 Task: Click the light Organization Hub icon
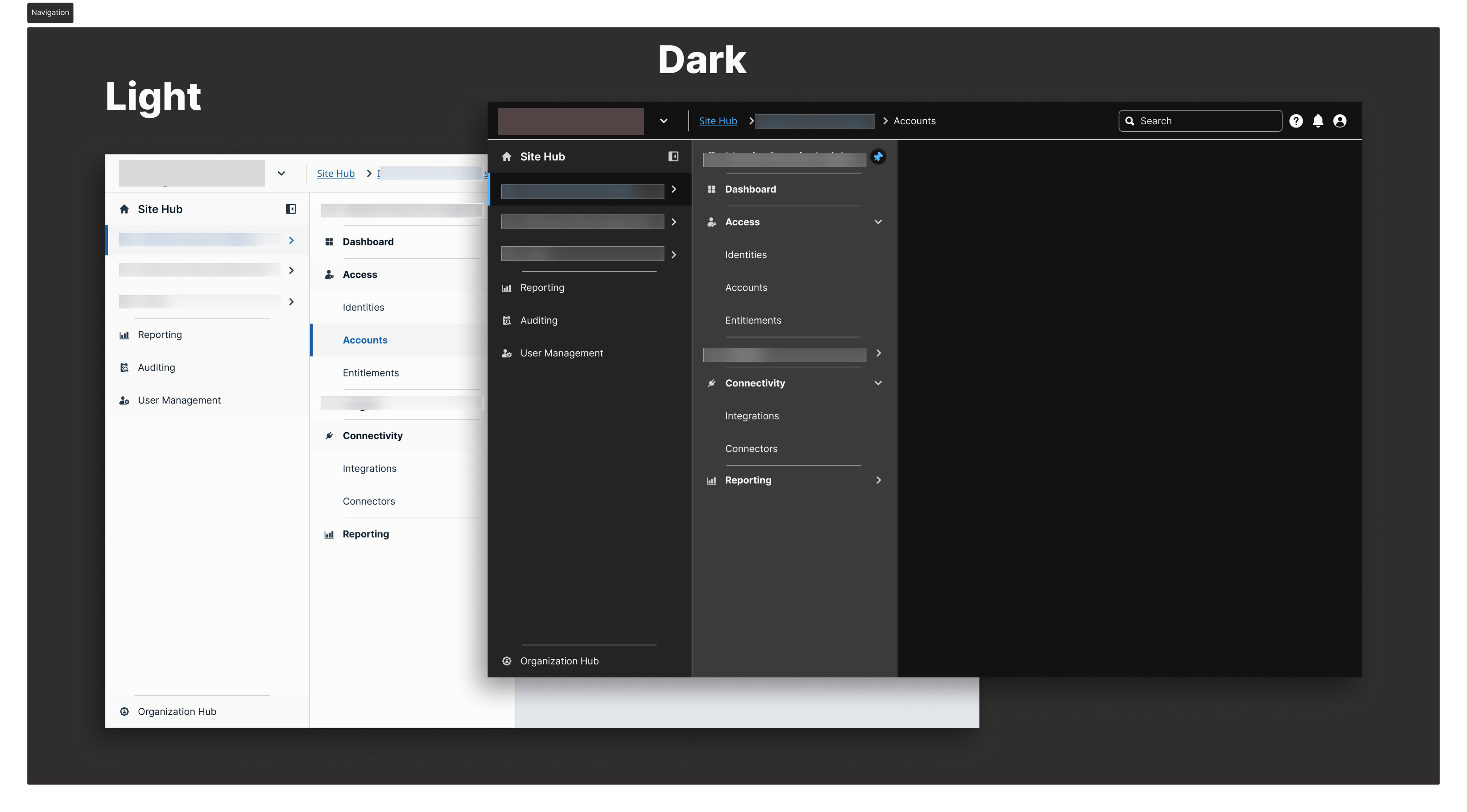point(124,712)
